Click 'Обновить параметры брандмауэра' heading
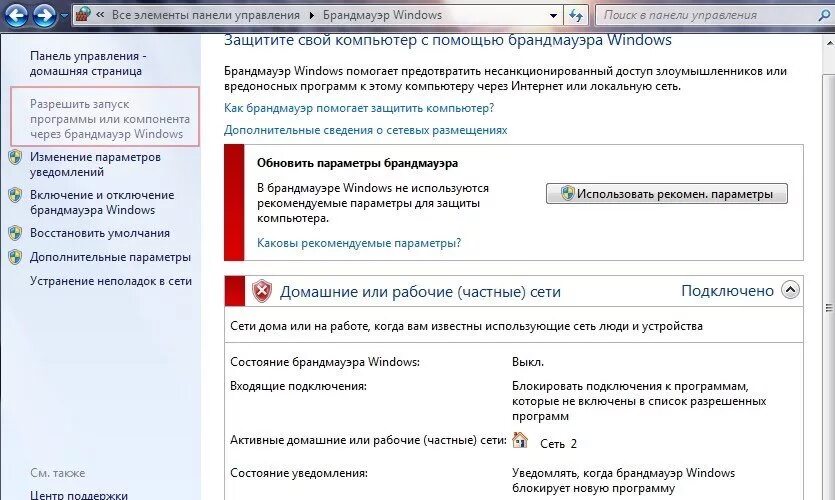835x500 pixels. point(357,163)
